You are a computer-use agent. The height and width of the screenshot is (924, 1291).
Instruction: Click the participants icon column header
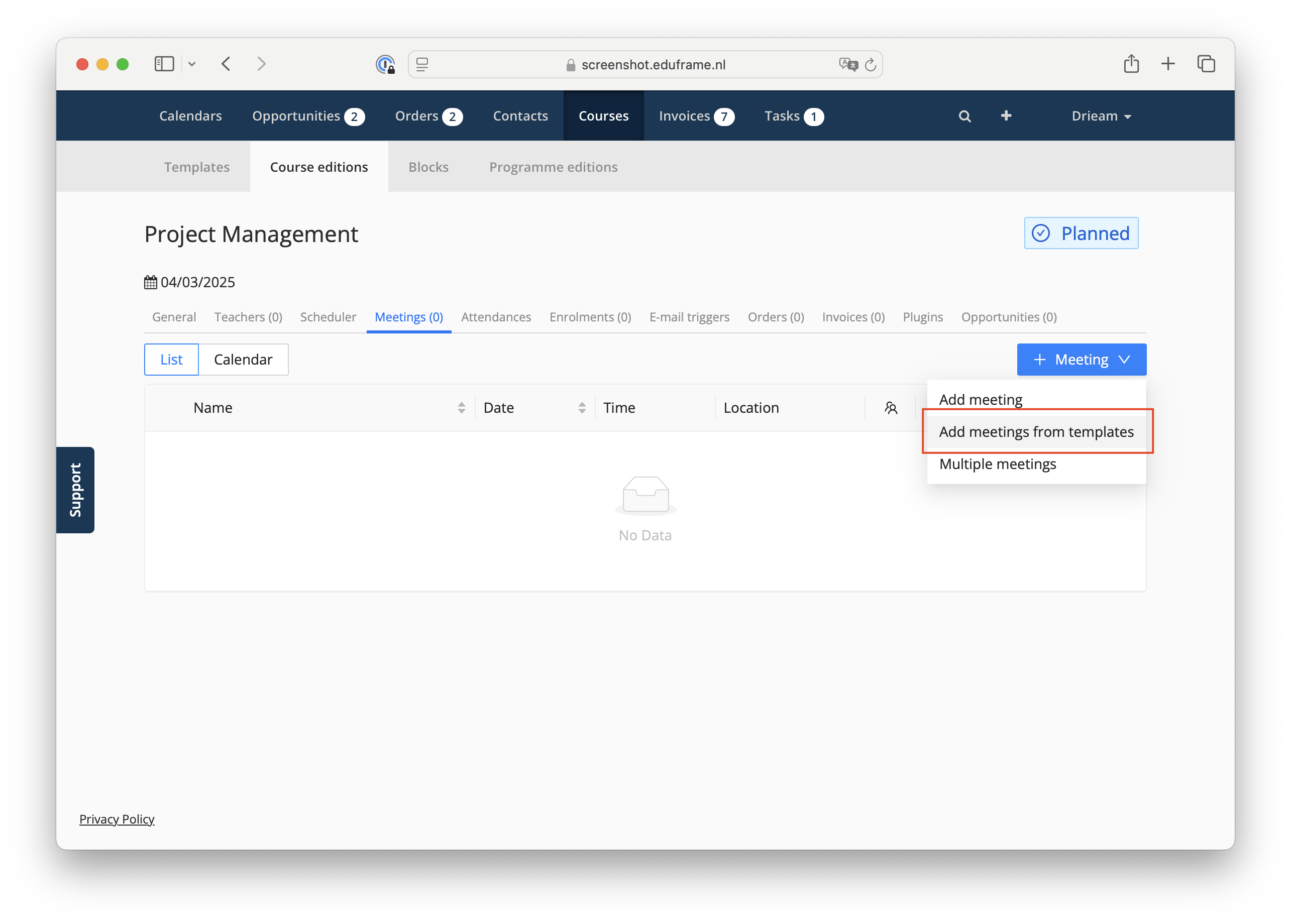891,408
